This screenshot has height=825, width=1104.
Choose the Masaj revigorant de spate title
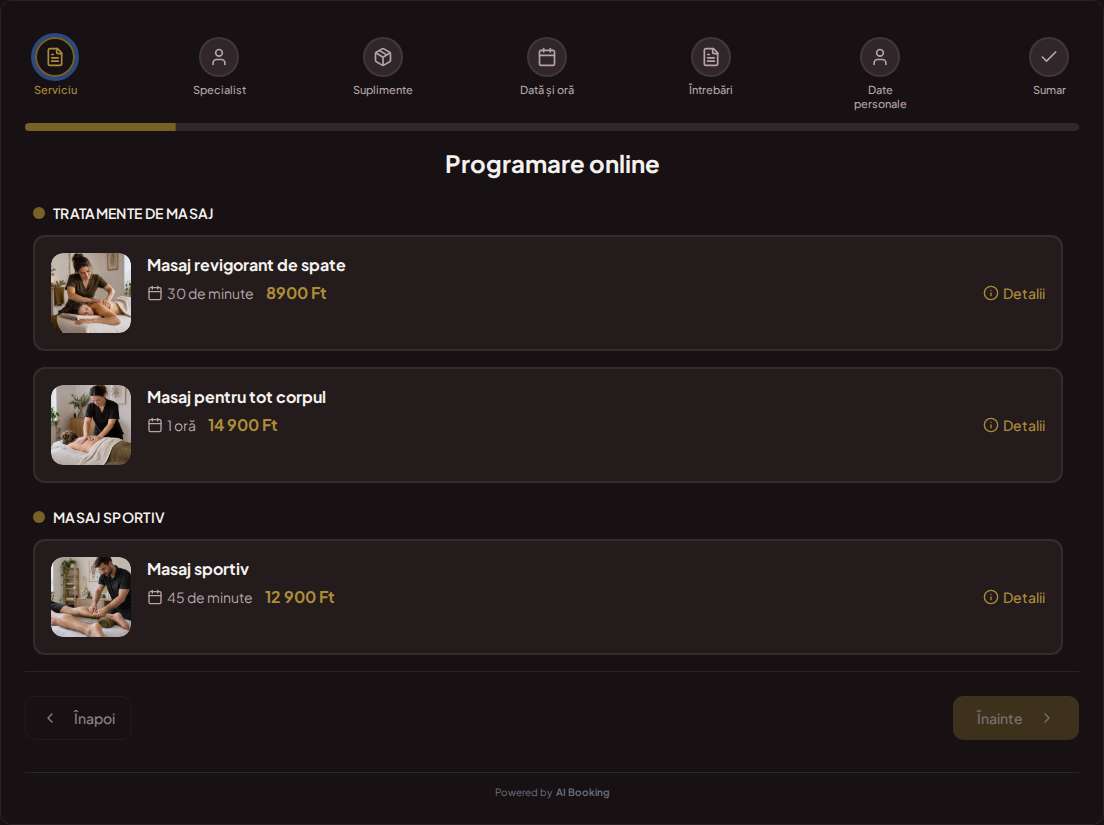click(246, 265)
